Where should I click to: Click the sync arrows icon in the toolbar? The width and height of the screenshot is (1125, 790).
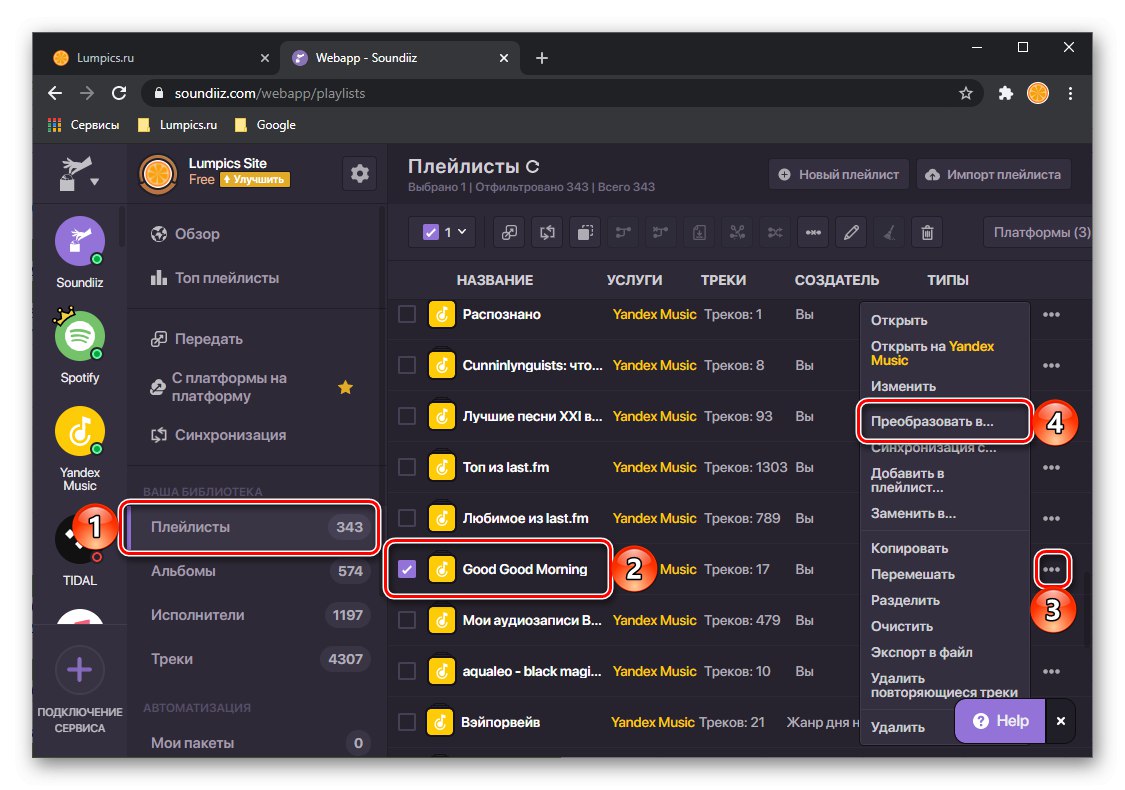point(547,232)
